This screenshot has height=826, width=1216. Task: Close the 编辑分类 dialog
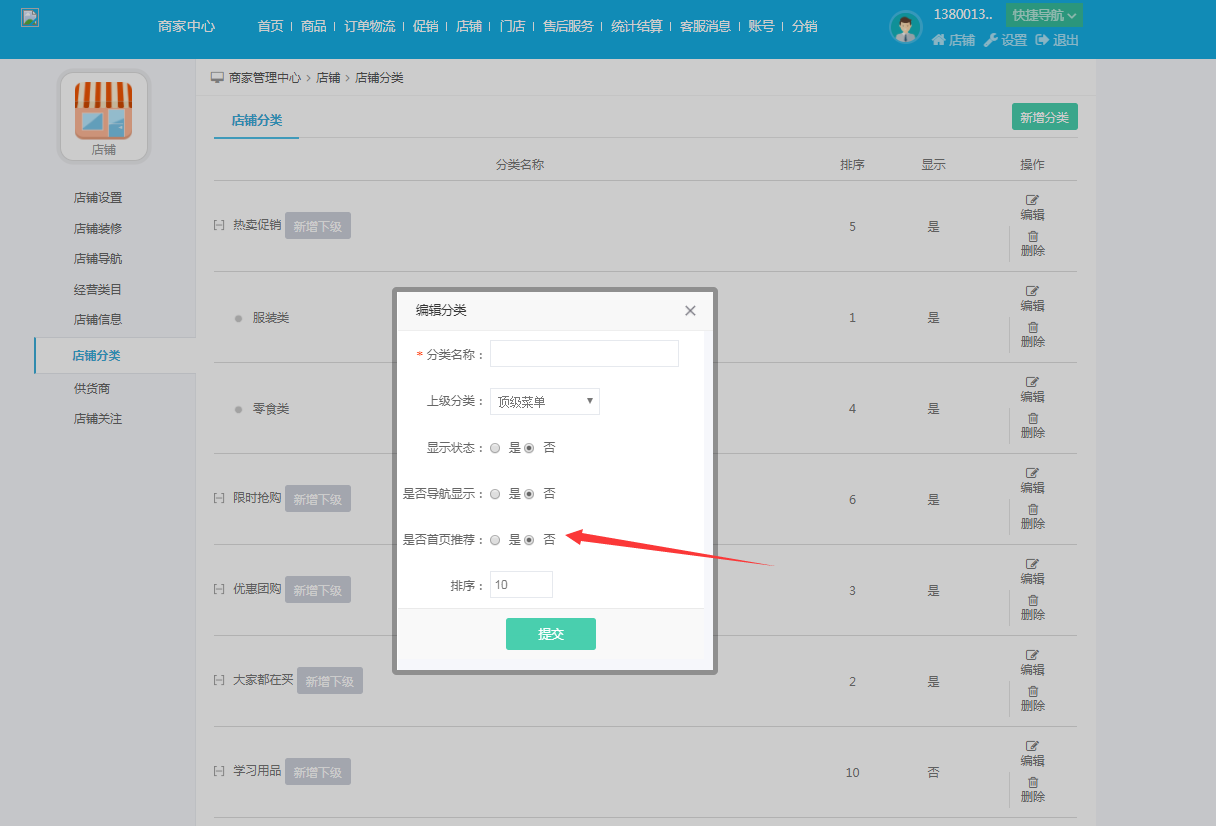690,311
